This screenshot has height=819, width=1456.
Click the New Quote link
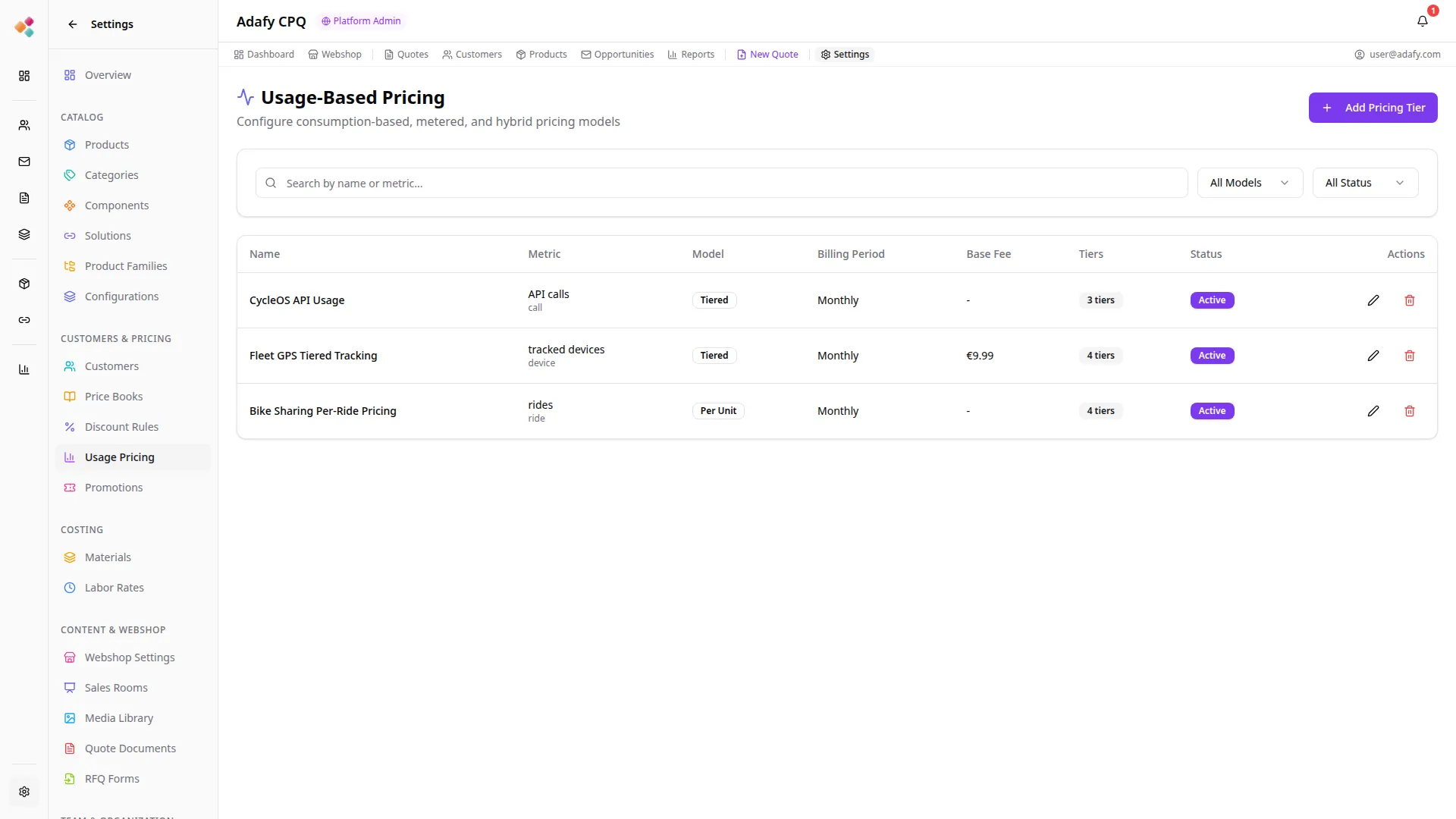point(767,55)
